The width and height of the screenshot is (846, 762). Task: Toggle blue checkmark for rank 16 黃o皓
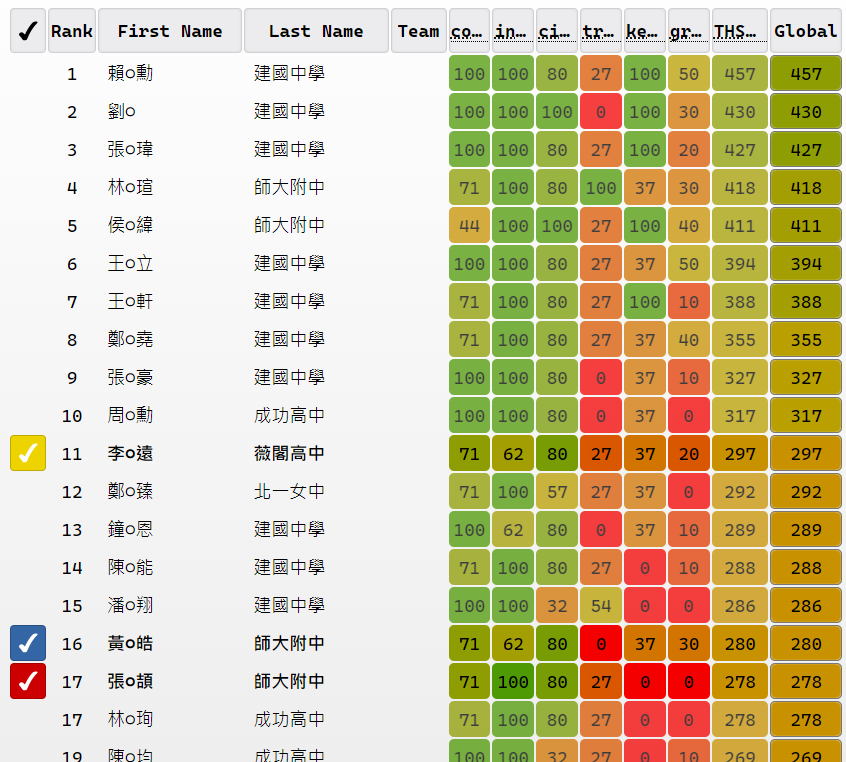click(27, 643)
